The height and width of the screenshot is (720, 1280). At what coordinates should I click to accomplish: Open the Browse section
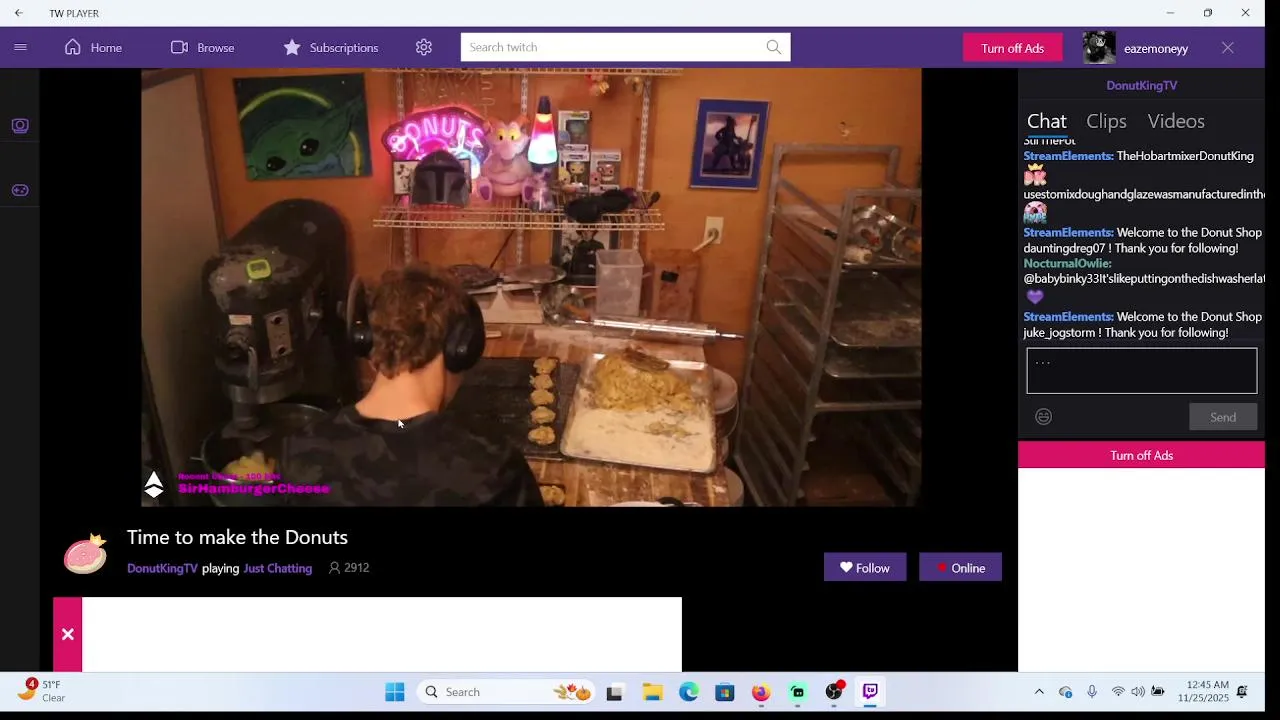(x=202, y=47)
